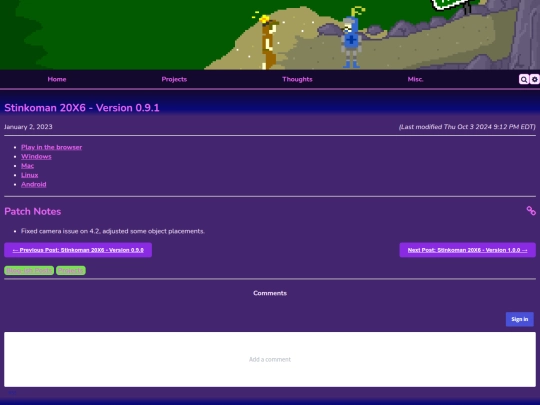Click the 'January 2, 2023' date
The image size is (540, 405).
coord(28,127)
